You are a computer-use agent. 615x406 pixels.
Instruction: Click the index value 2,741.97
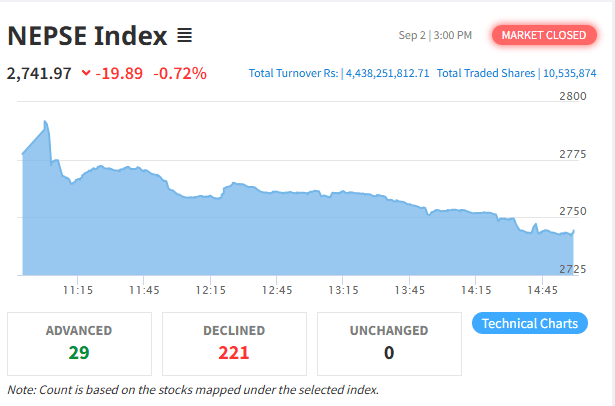(x=39, y=73)
